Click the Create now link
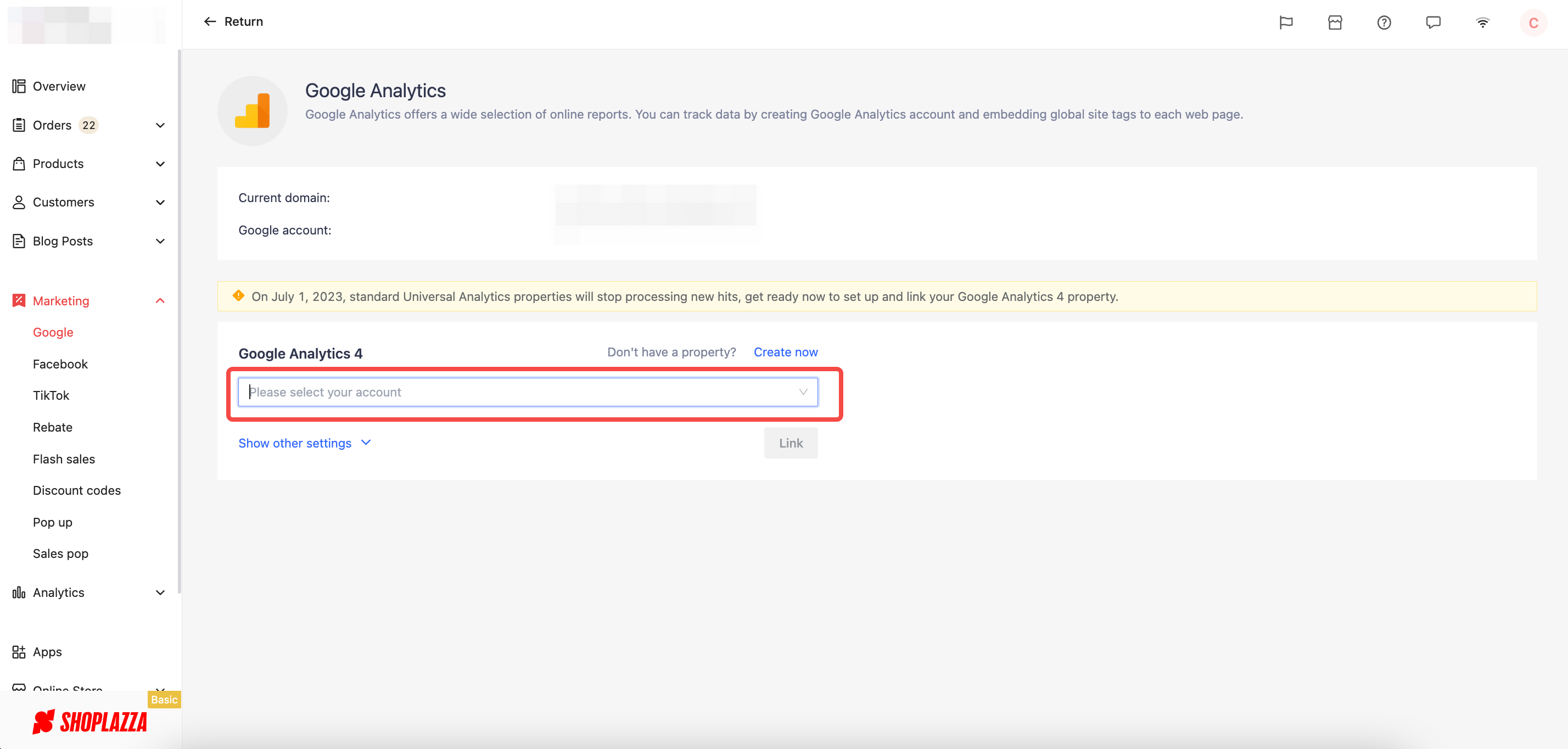Screen dimensions: 1568x749 tap(785, 351)
